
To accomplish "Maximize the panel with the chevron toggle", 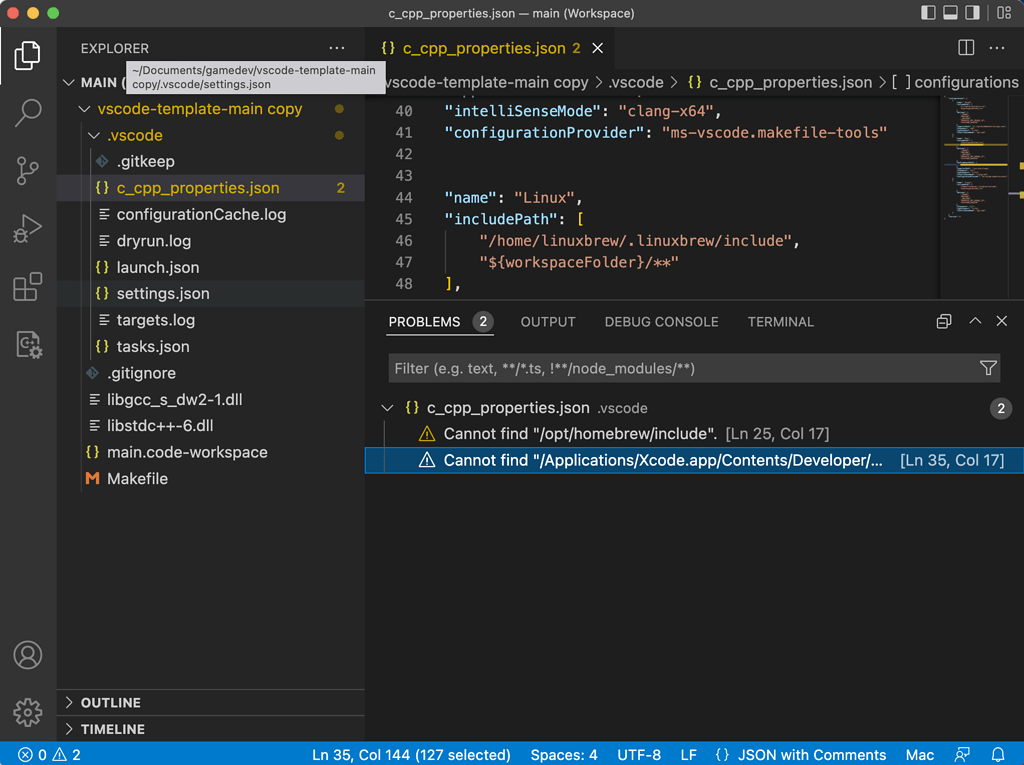I will pyautogui.click(x=975, y=321).
